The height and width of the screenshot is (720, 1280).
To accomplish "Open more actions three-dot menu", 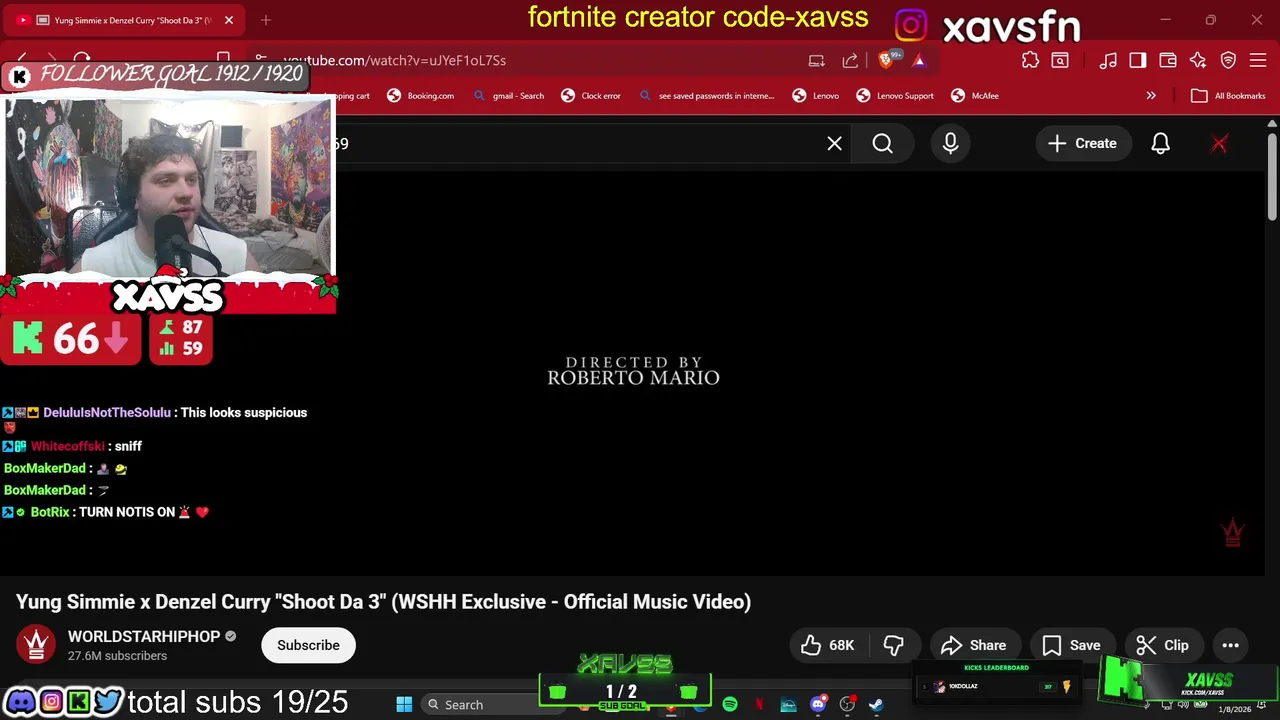I will (1230, 645).
